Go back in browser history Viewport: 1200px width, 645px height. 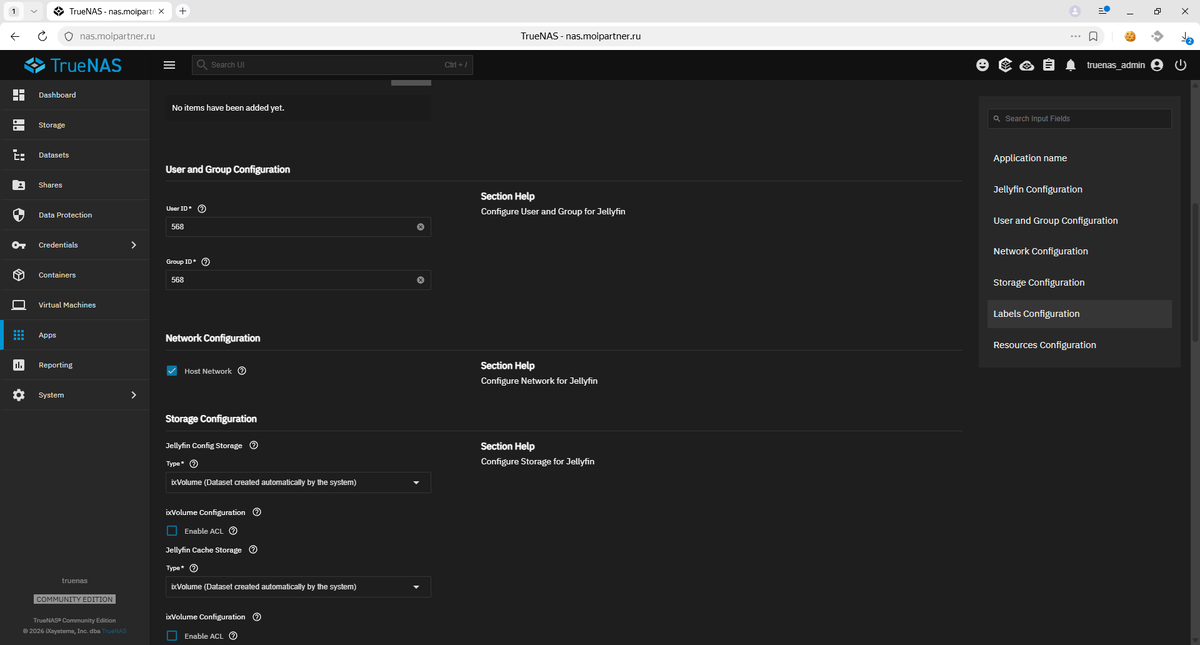pyautogui.click(x=15, y=36)
